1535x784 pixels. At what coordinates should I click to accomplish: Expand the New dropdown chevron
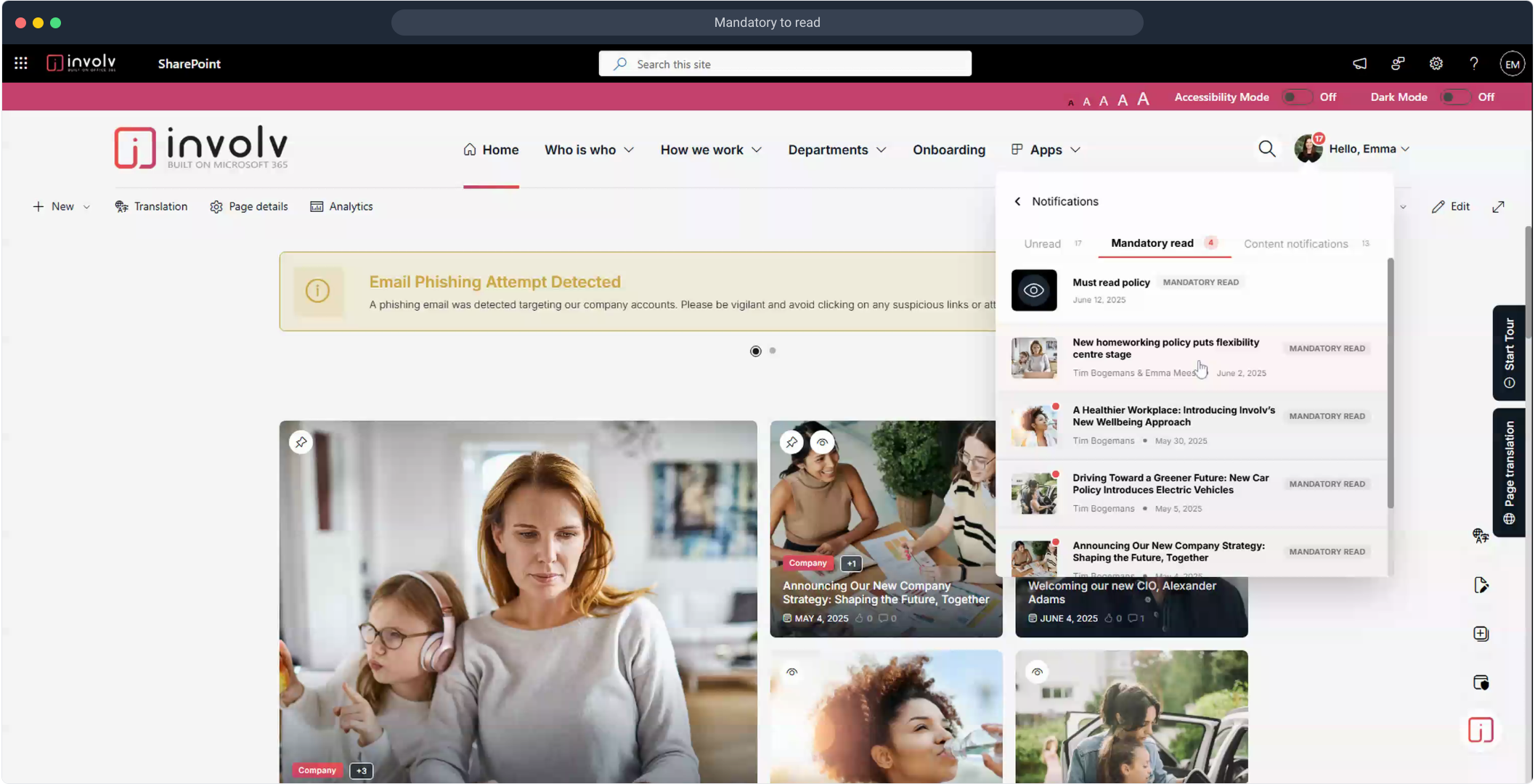[x=86, y=207]
